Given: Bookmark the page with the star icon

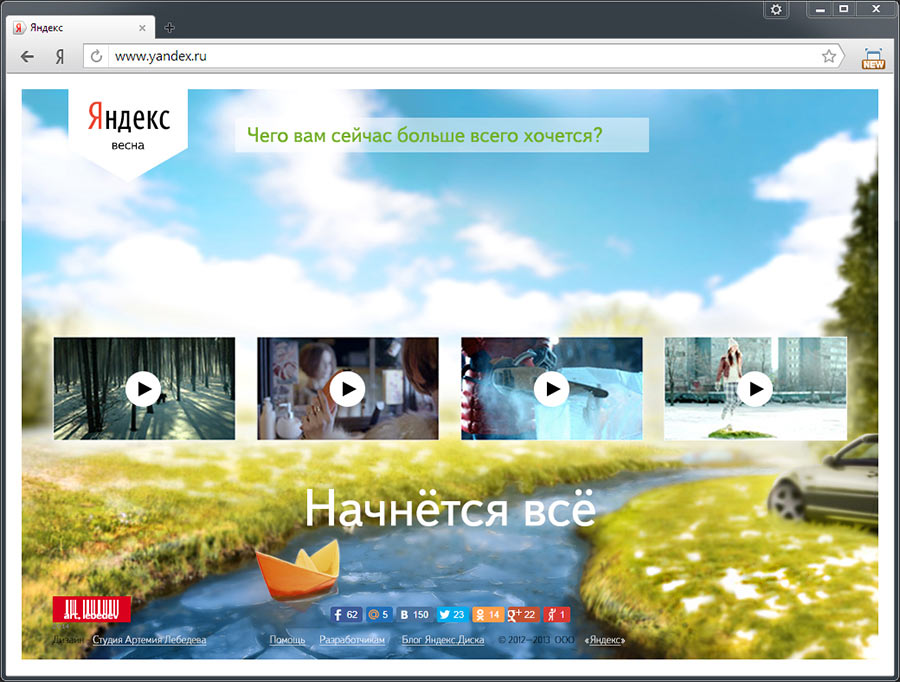Looking at the screenshot, I should [x=829, y=57].
